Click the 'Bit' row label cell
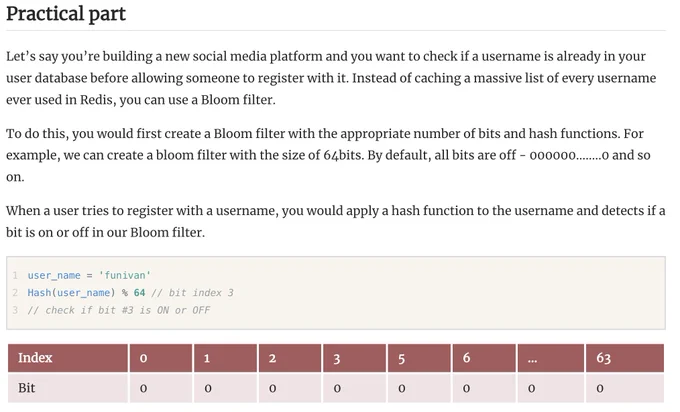 [68, 388]
